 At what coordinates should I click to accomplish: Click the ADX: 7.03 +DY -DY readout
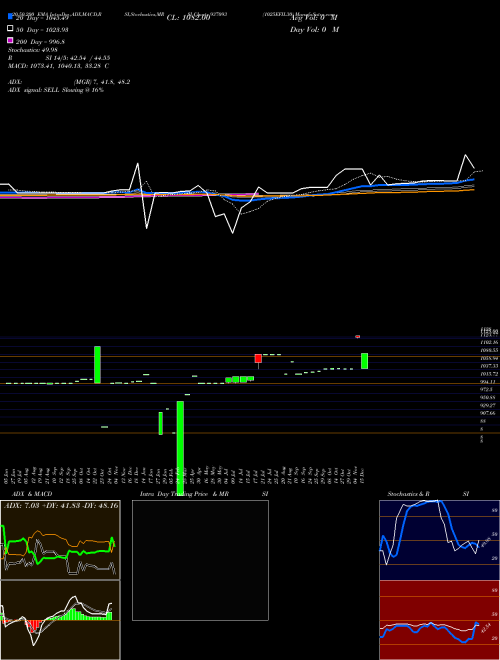[x=61, y=505]
